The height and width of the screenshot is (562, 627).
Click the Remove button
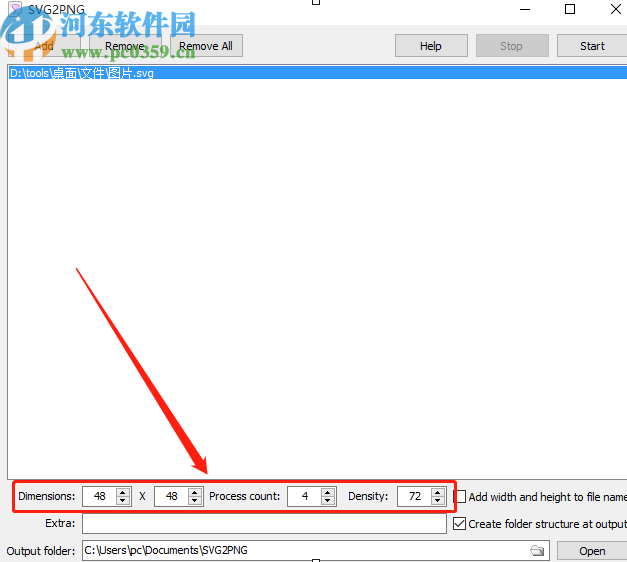[125, 46]
